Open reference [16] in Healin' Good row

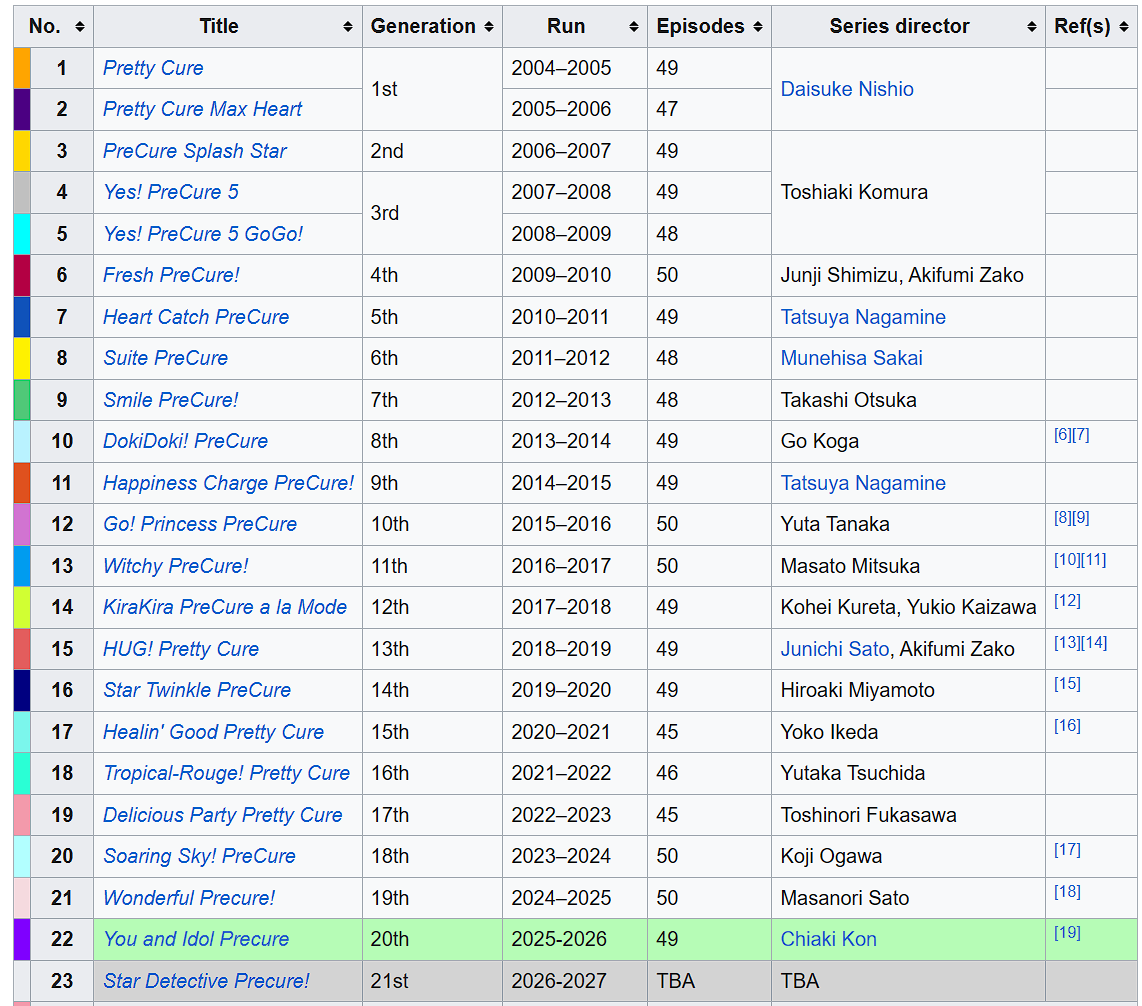click(x=1067, y=726)
